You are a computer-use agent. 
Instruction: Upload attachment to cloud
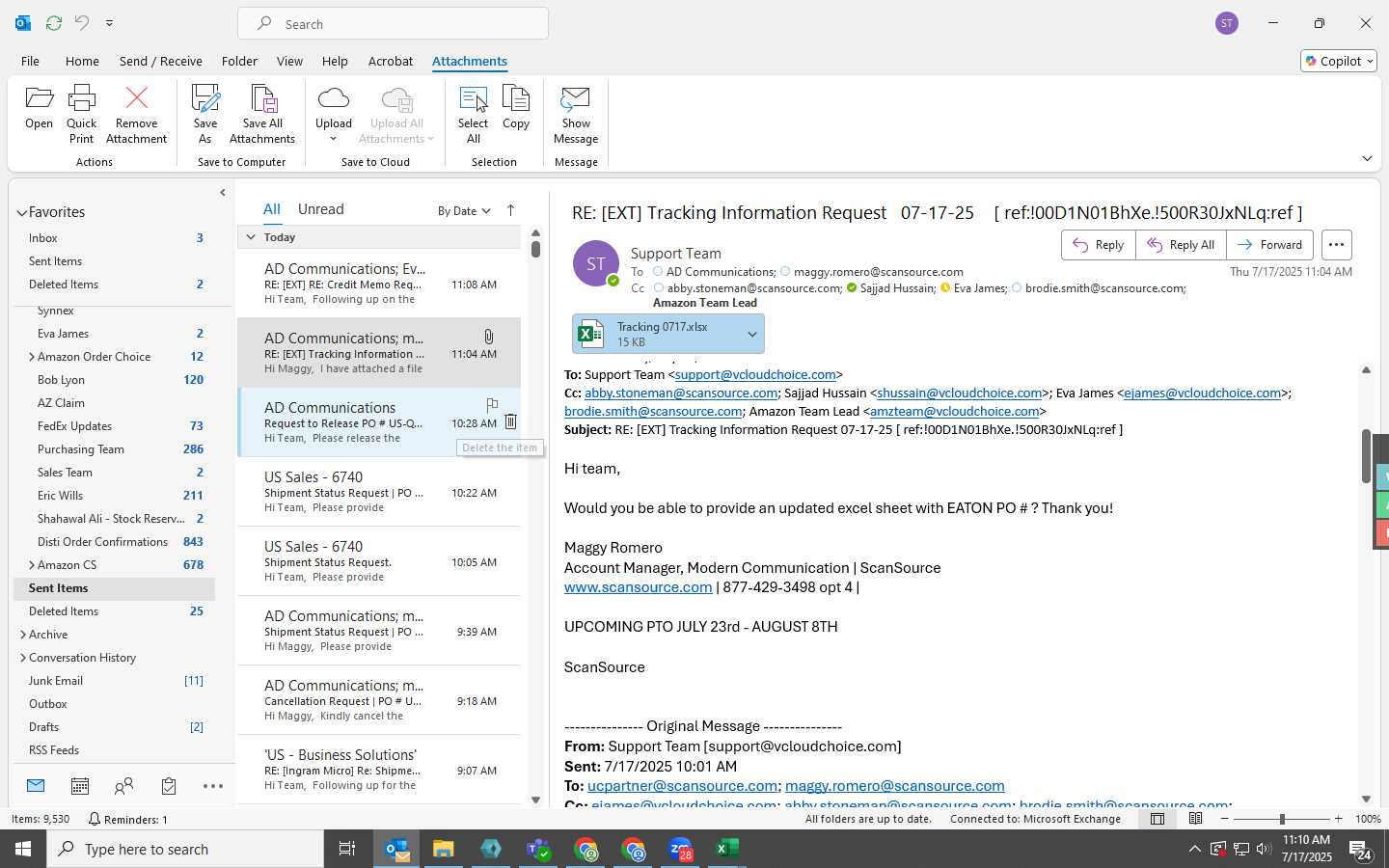[x=334, y=114]
